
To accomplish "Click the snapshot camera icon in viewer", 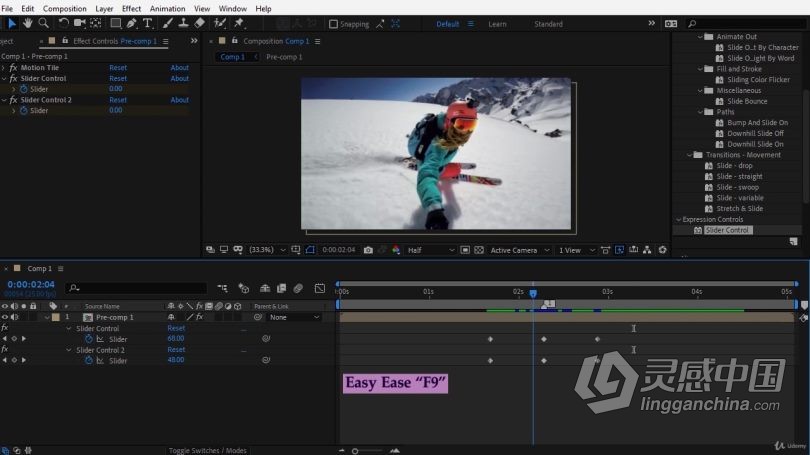I will click(x=368, y=250).
